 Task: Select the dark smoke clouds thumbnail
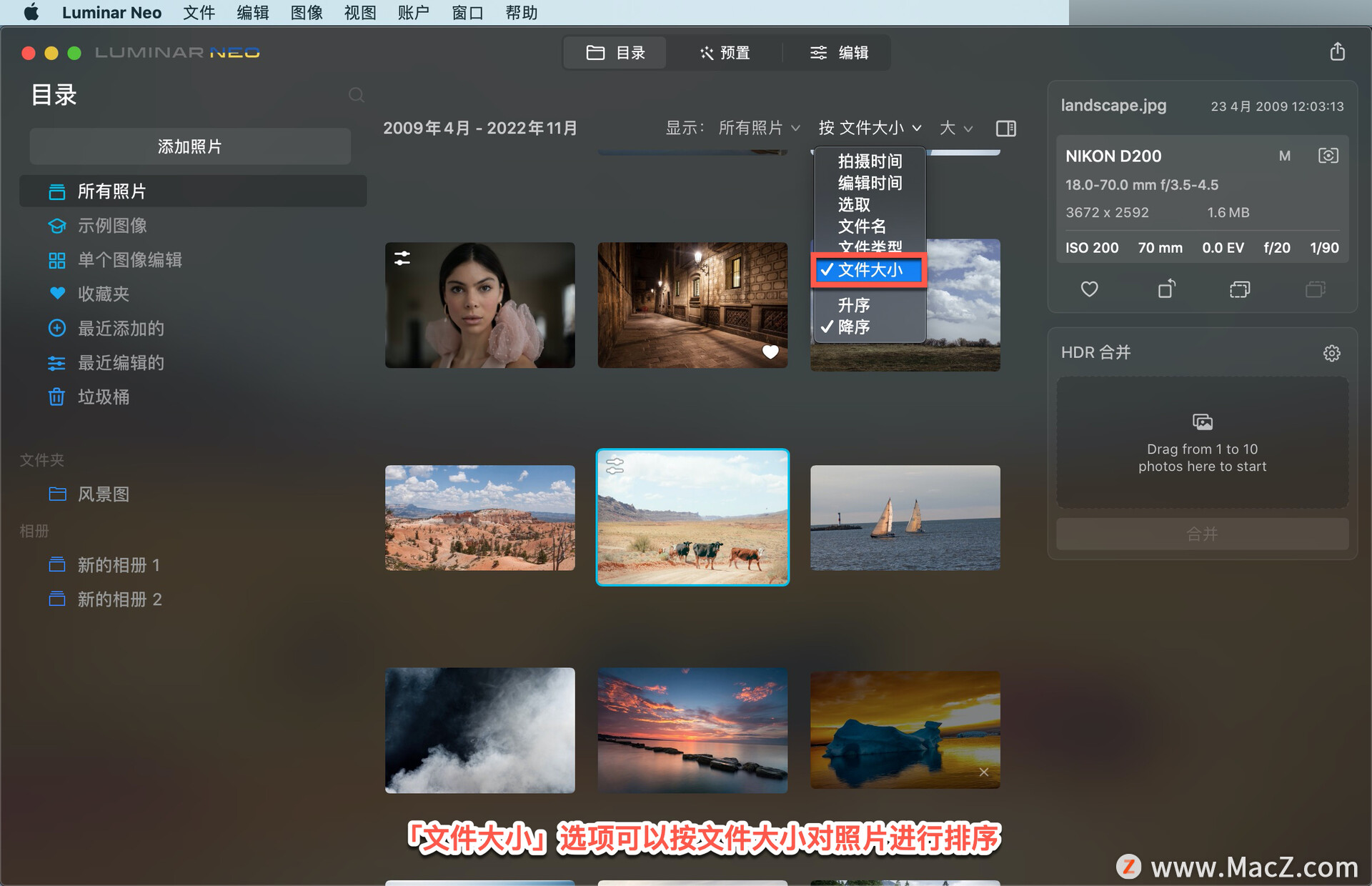pos(480,730)
